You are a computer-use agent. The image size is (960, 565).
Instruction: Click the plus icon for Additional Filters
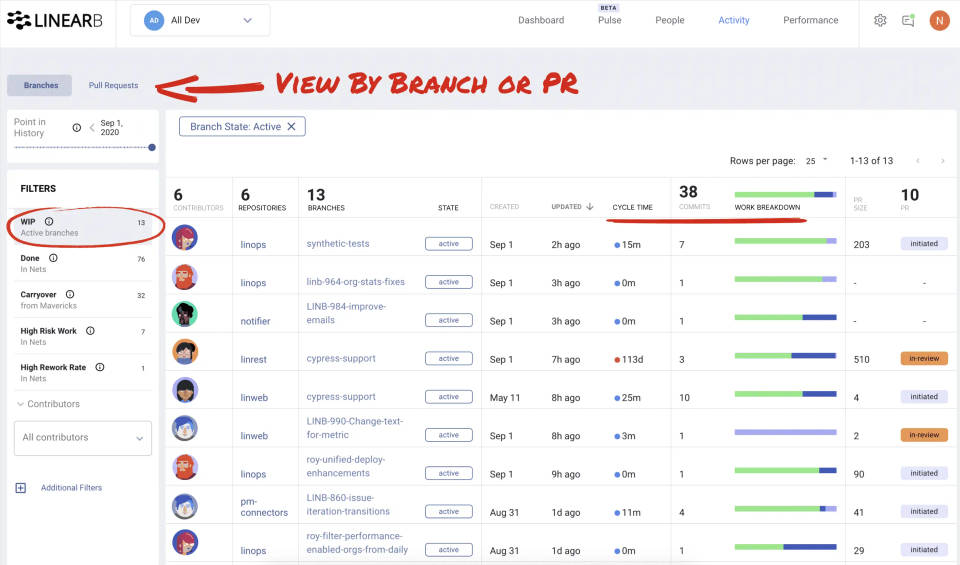pyautogui.click(x=20, y=488)
